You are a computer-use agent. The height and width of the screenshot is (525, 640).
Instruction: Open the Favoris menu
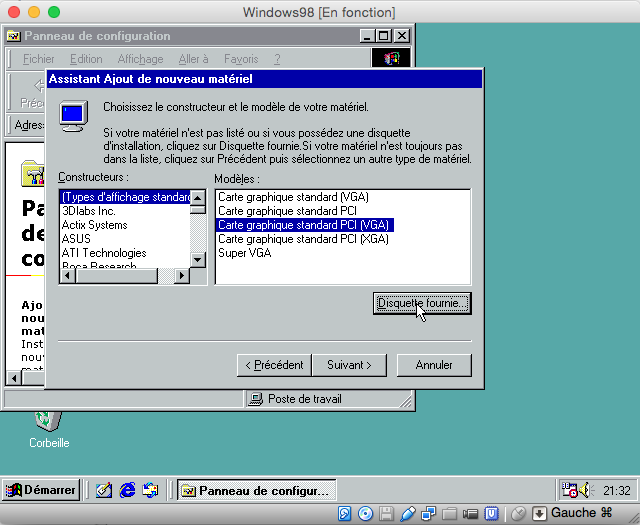pos(241,59)
